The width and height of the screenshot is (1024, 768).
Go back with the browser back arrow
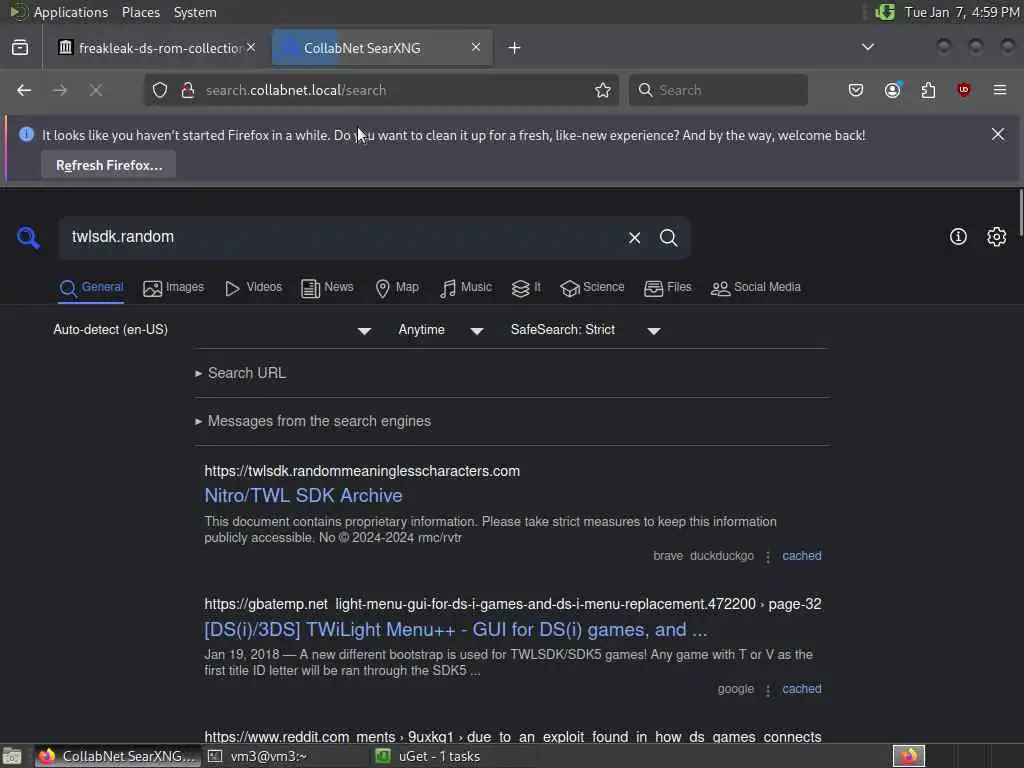click(24, 90)
